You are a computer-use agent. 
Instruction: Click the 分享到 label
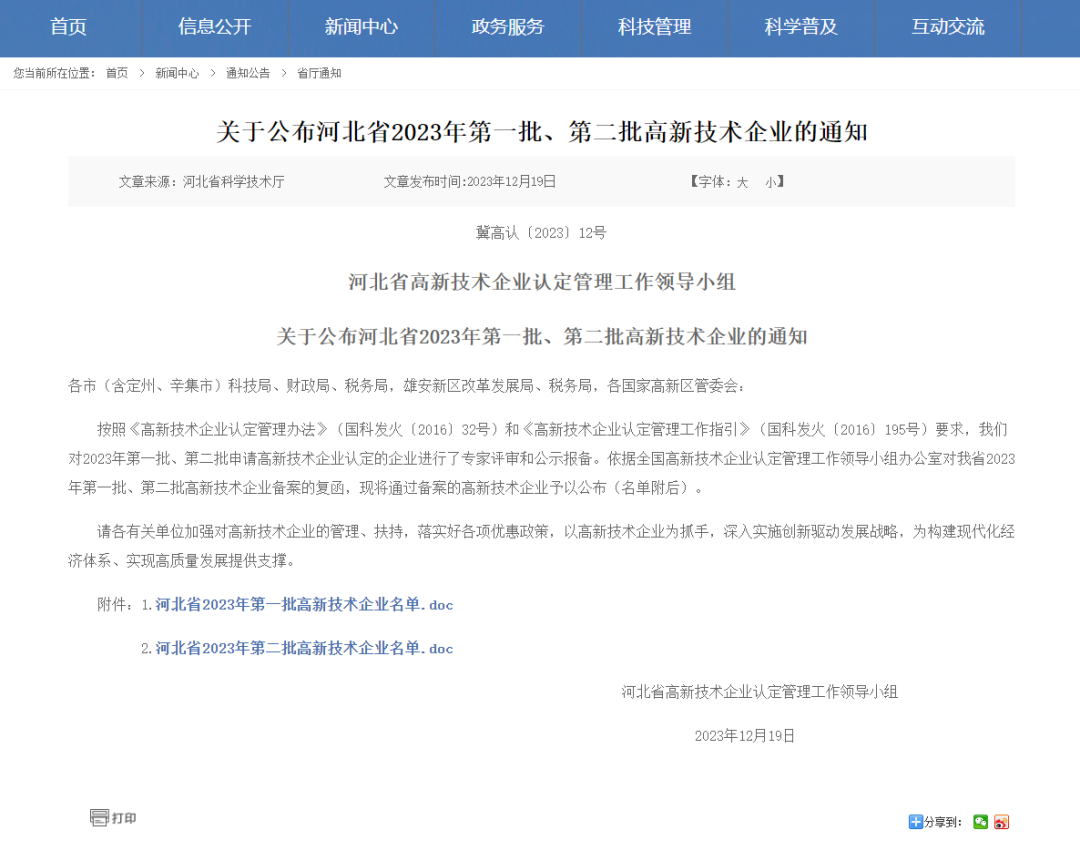coord(942,822)
